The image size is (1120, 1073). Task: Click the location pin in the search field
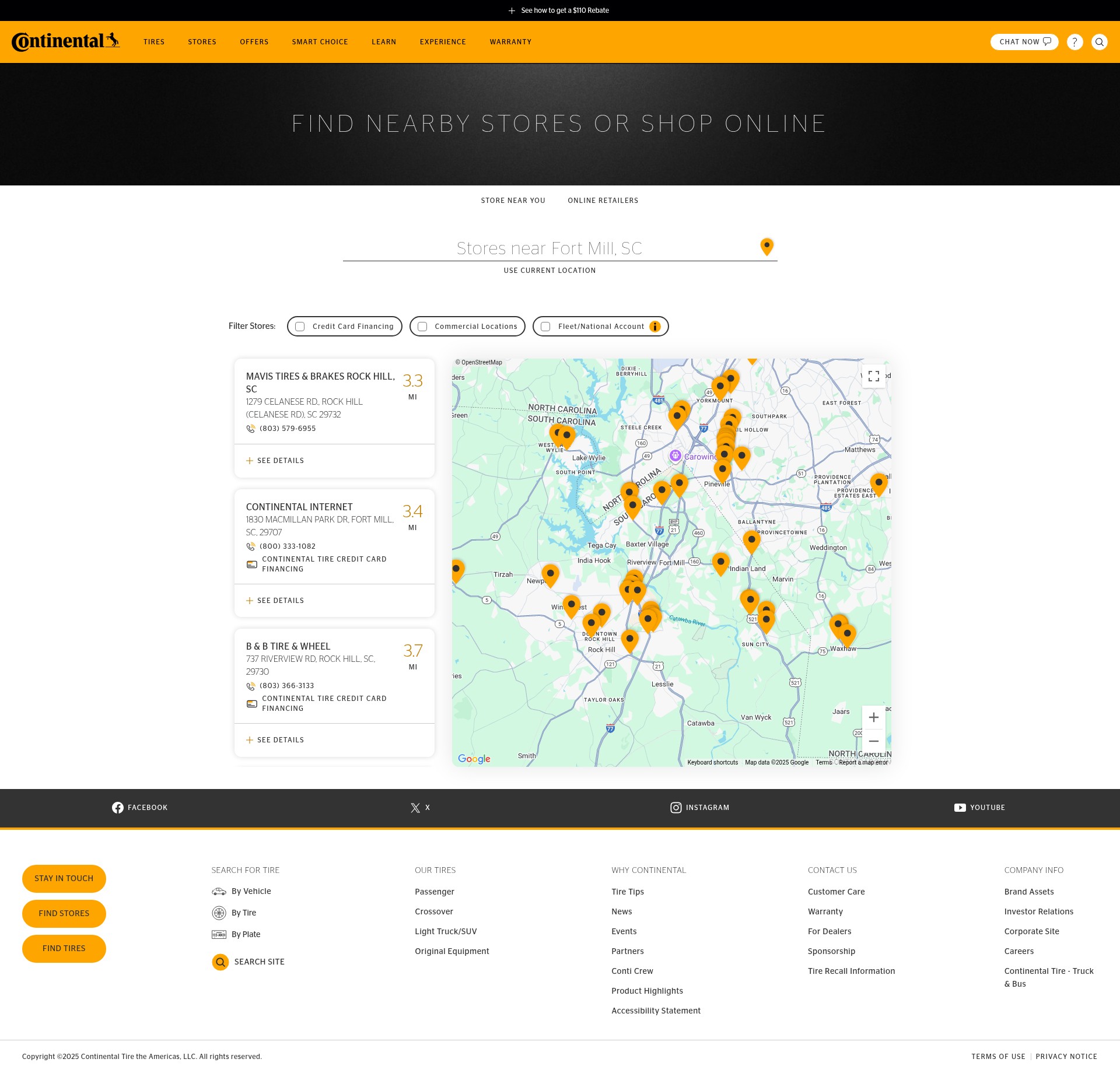767,247
